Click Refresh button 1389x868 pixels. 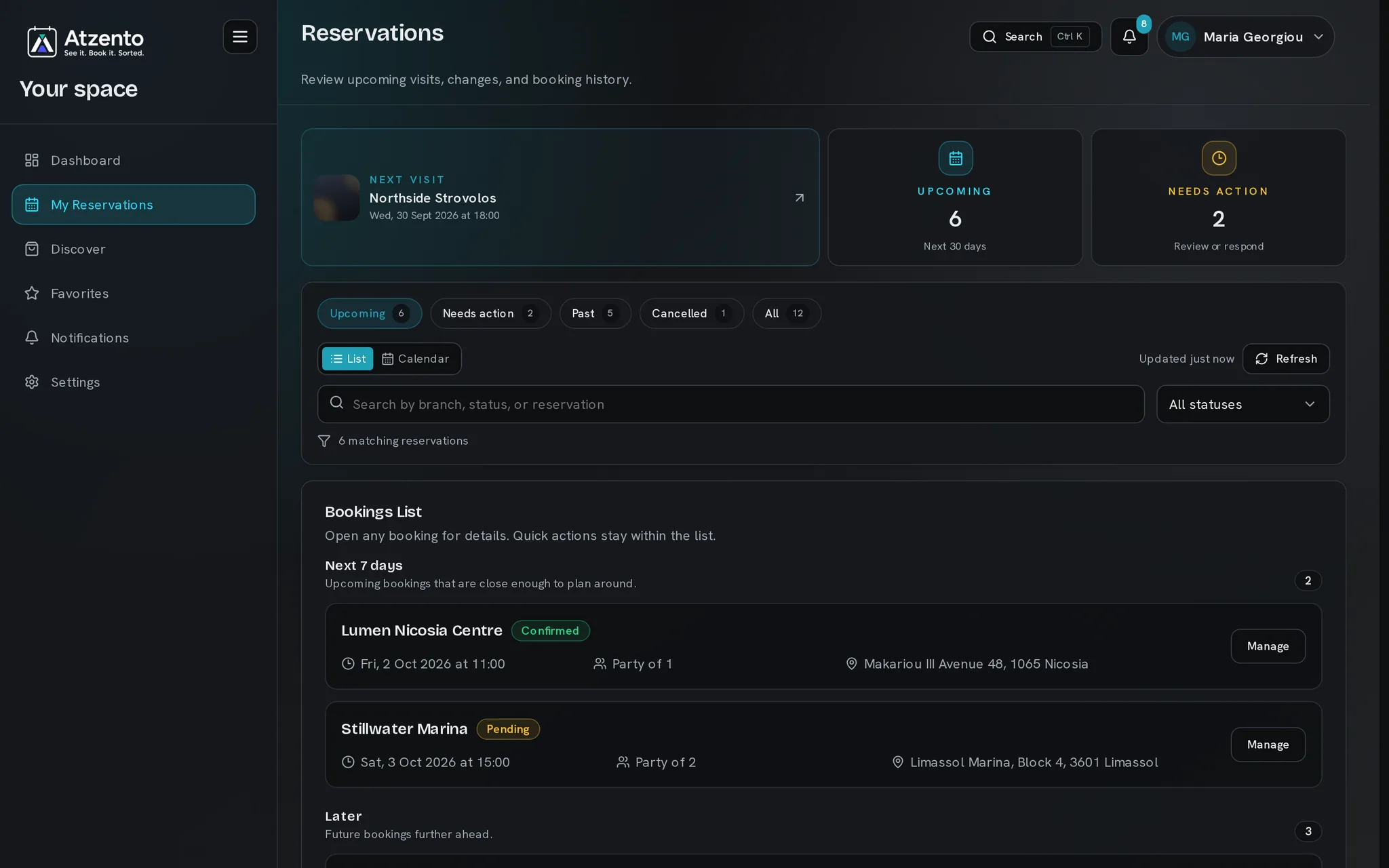(x=1286, y=359)
